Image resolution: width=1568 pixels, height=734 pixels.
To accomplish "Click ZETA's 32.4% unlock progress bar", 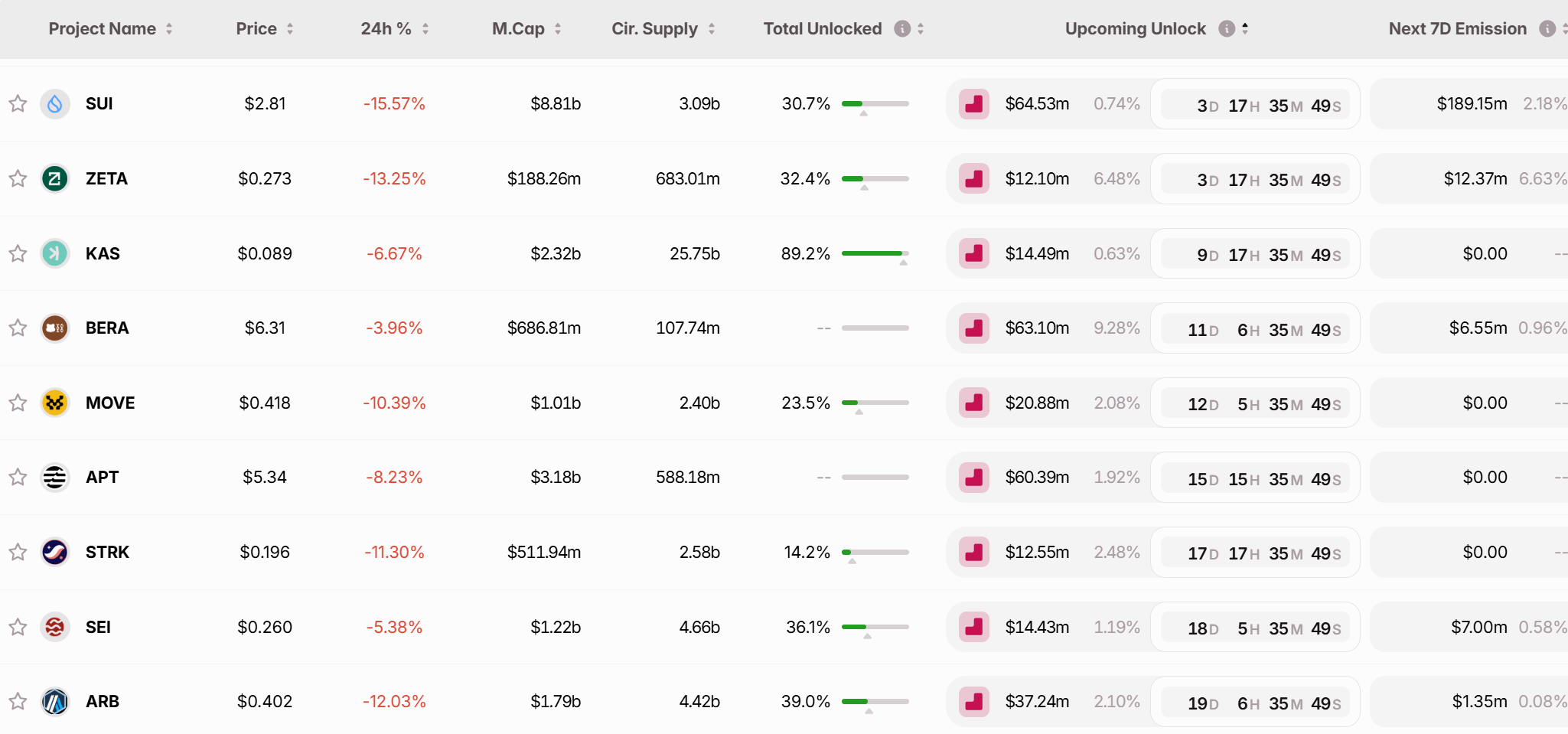I will pyautogui.click(x=875, y=178).
